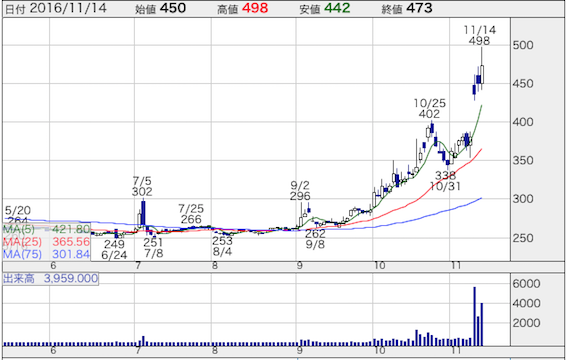Screen dimensions: 567x360
Task: Click the 250 price axis label
Action: click(523, 238)
